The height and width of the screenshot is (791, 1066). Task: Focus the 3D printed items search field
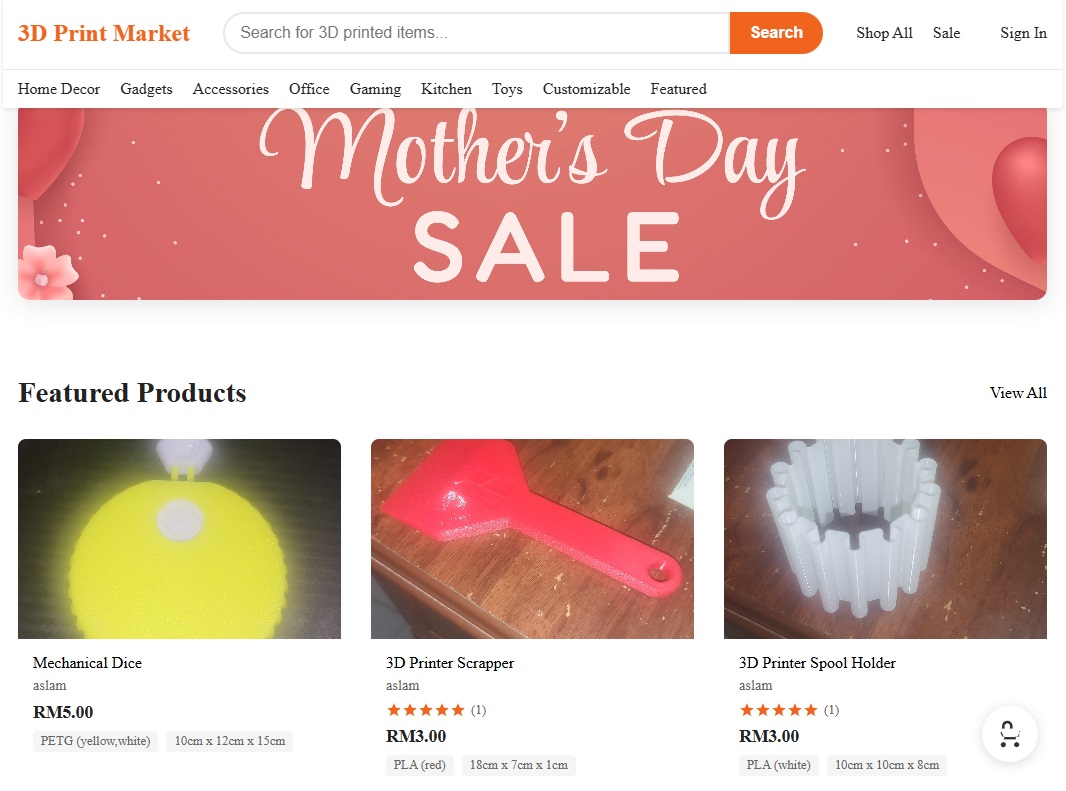(478, 33)
